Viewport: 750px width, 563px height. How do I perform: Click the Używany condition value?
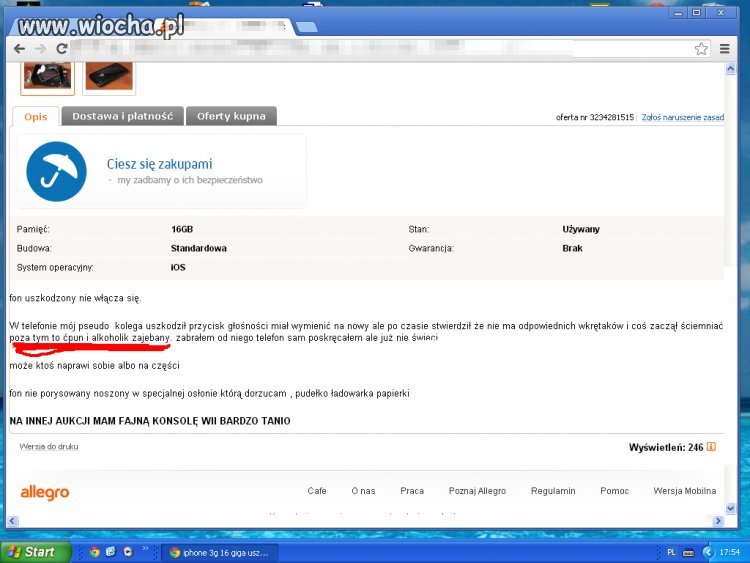coord(581,230)
